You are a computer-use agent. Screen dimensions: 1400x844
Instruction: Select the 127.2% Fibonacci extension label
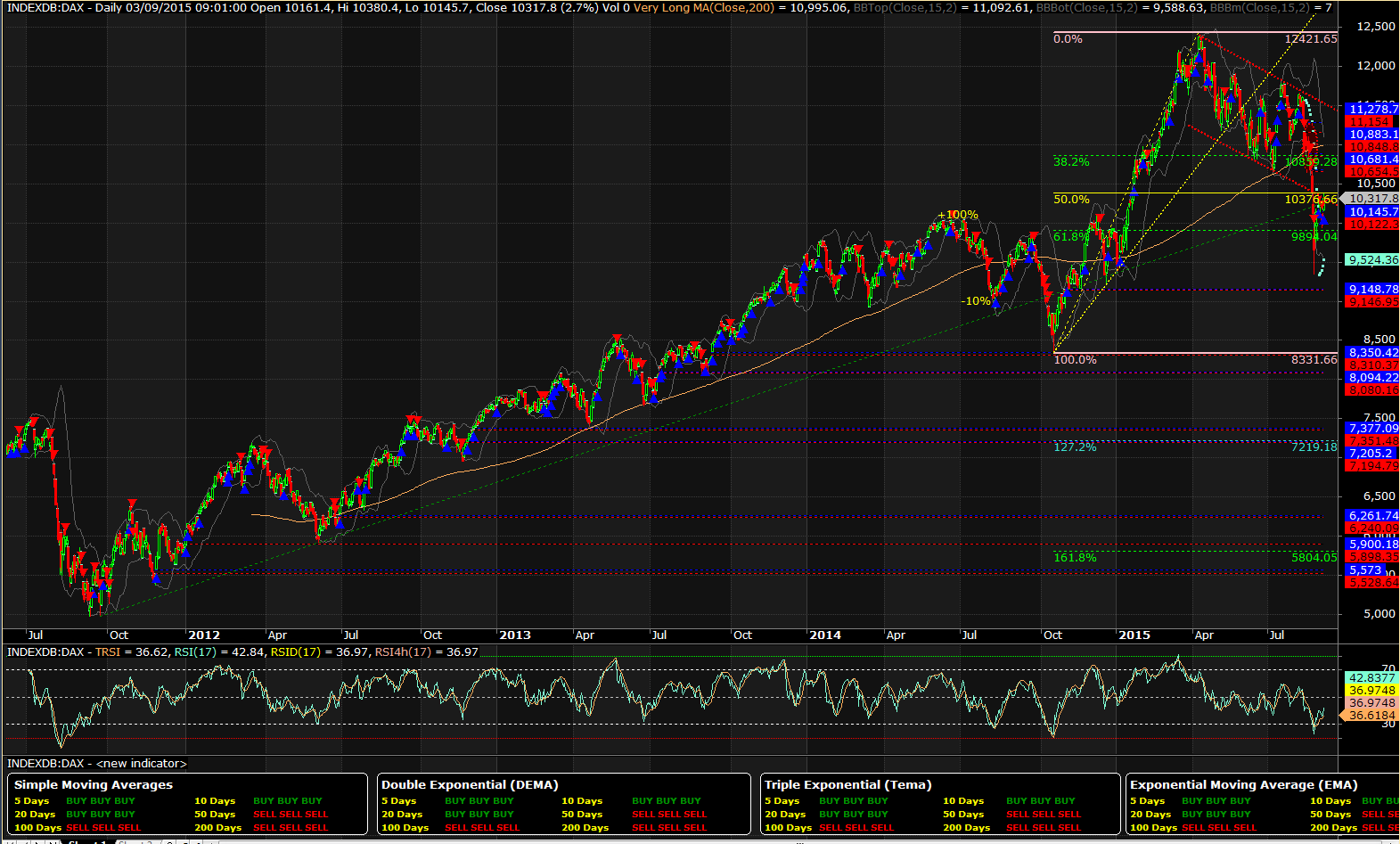[1075, 447]
